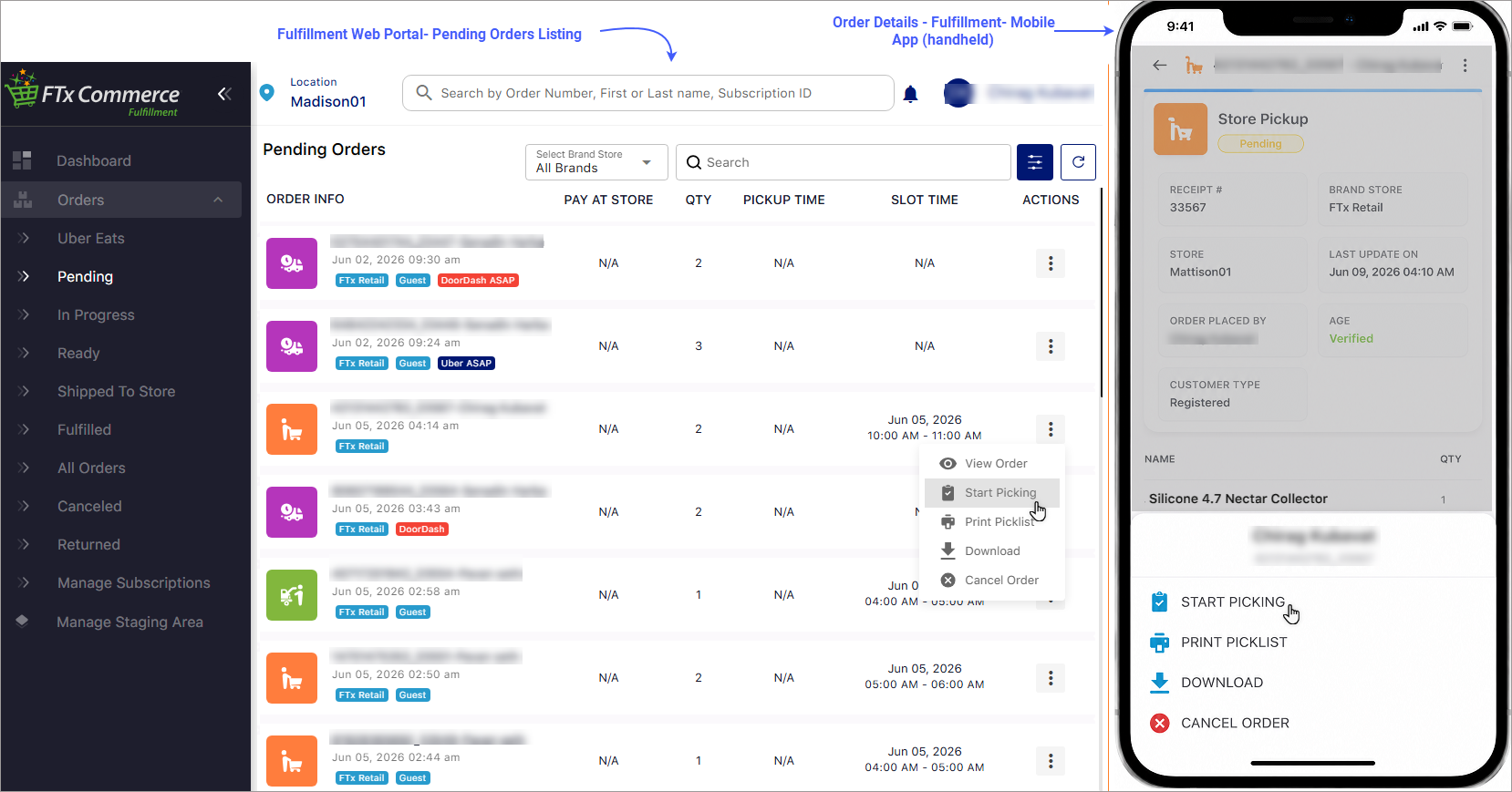Click the red DoorDash tag on 03:43 order
Screen dimensions: 1512x792
pos(421,530)
